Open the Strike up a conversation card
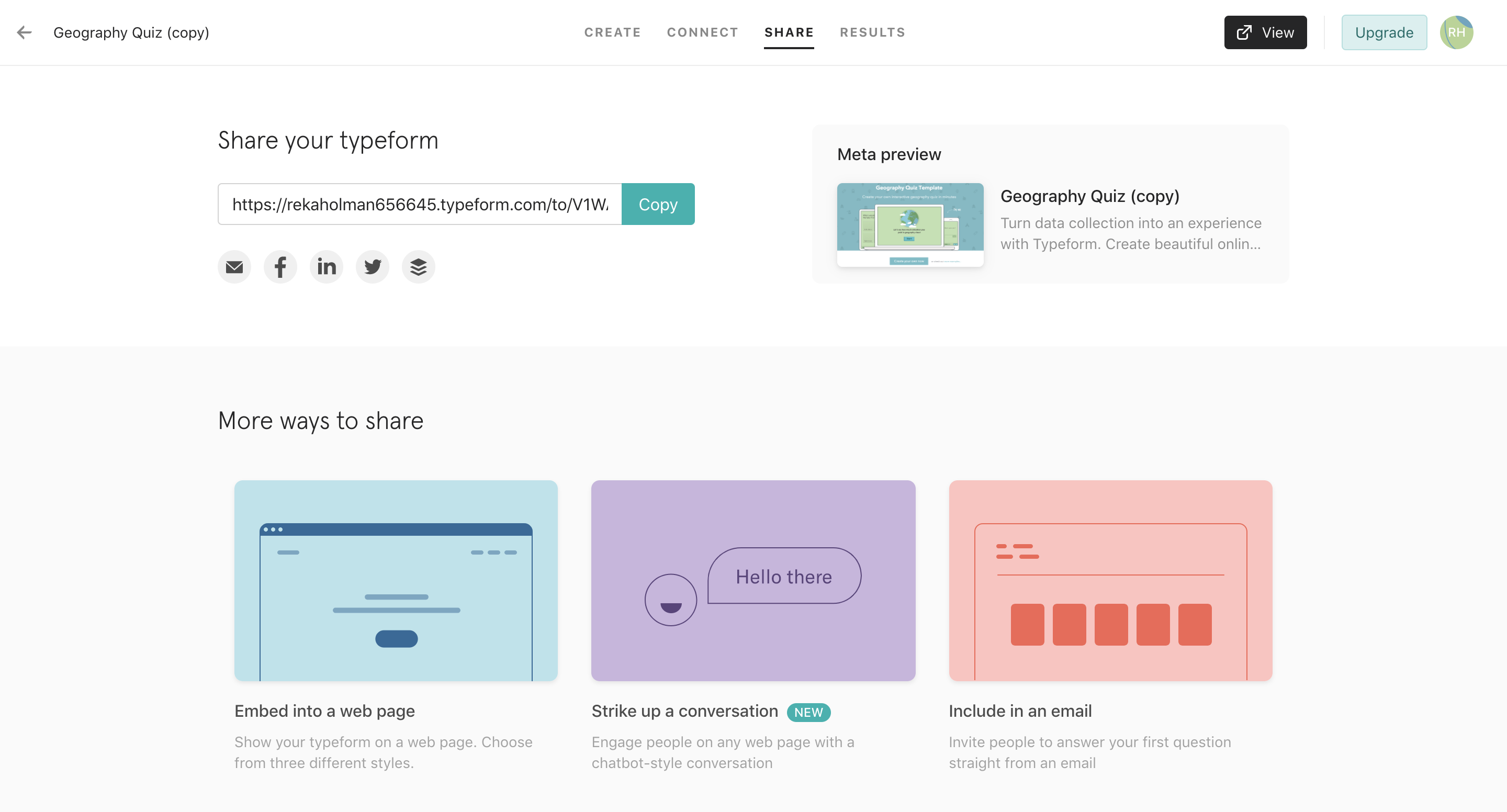 tap(753, 580)
